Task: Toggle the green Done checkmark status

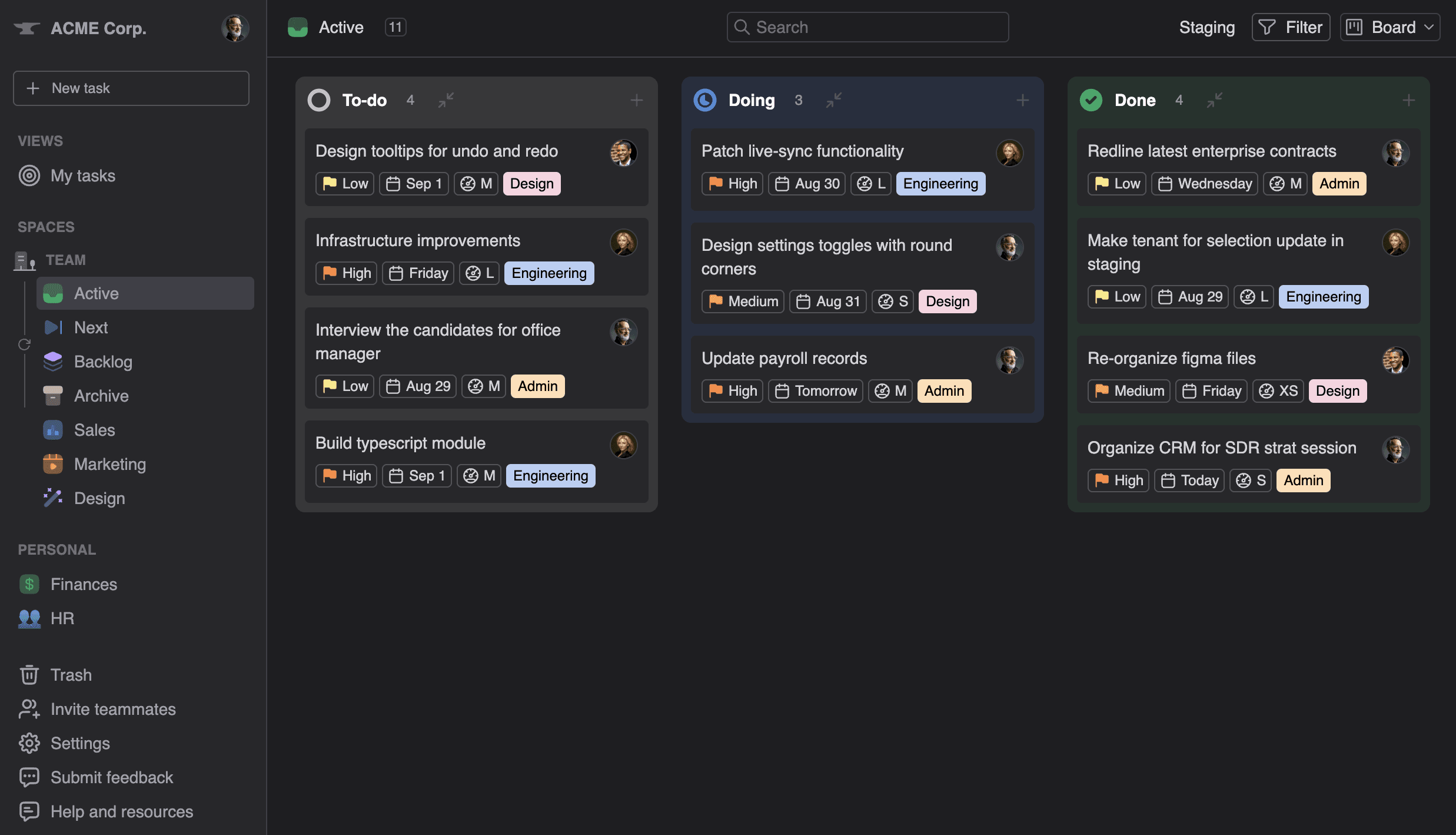Action: coord(1091,100)
